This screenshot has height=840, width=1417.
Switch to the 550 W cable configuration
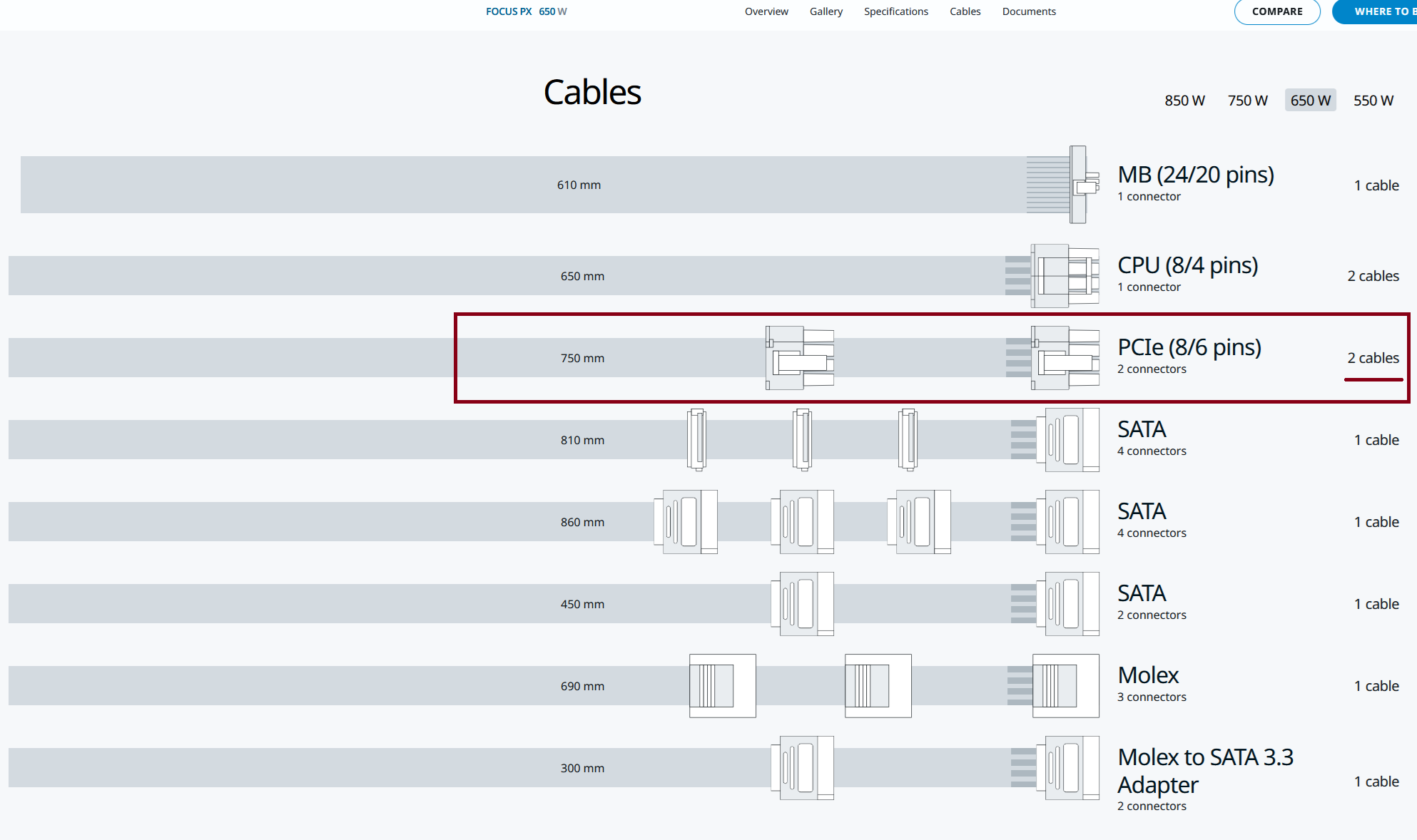coord(1373,101)
